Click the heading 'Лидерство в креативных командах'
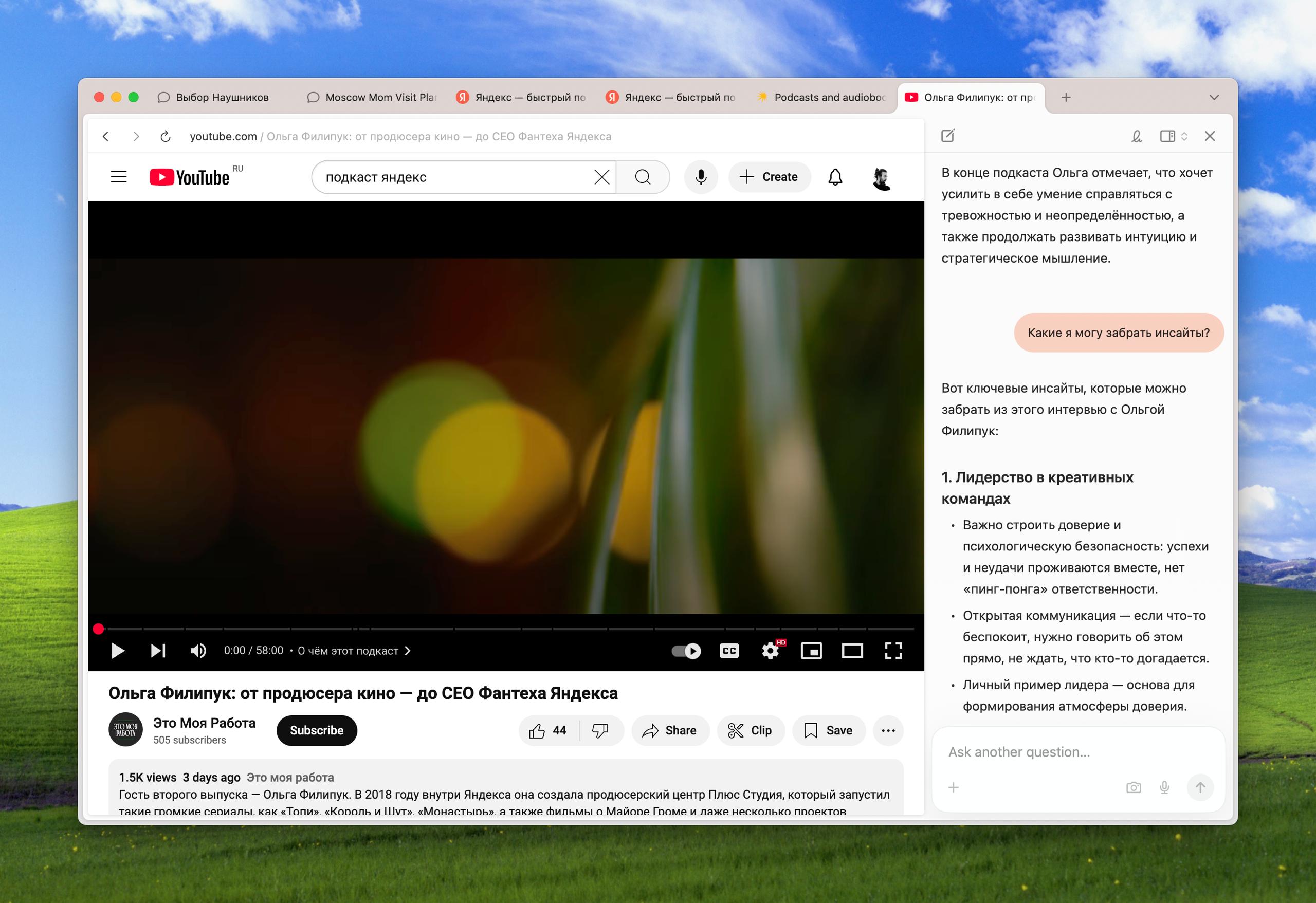The image size is (1316, 903). 1037,488
